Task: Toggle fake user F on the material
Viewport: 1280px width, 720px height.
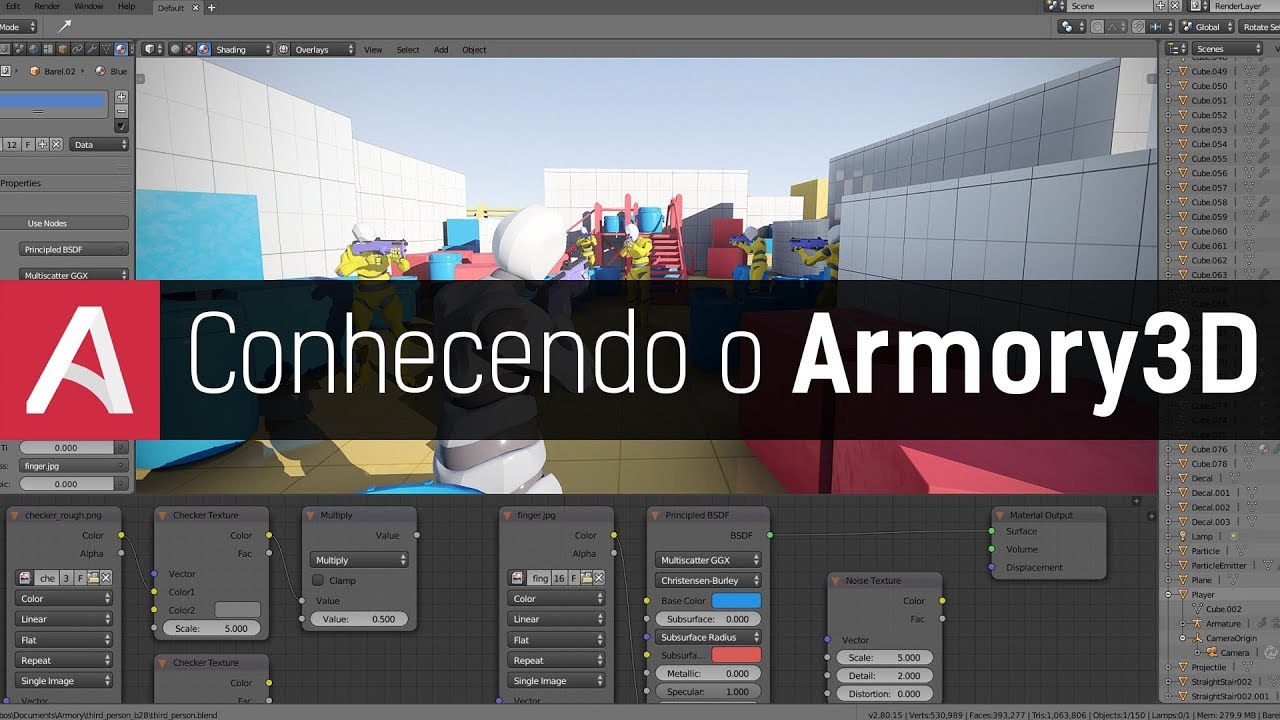Action: (x=28, y=145)
